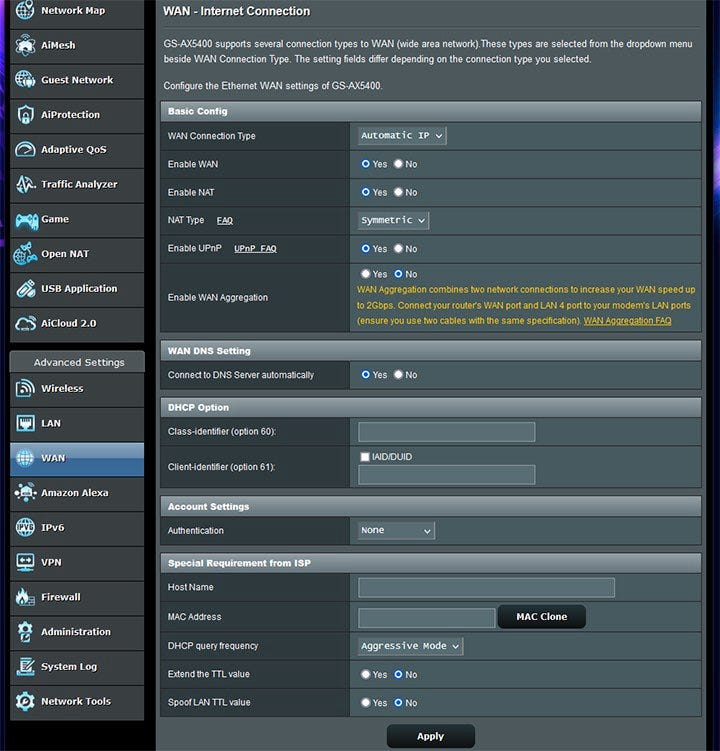The width and height of the screenshot is (720, 751).
Task: Open the Firewall section icon
Action: point(25,597)
